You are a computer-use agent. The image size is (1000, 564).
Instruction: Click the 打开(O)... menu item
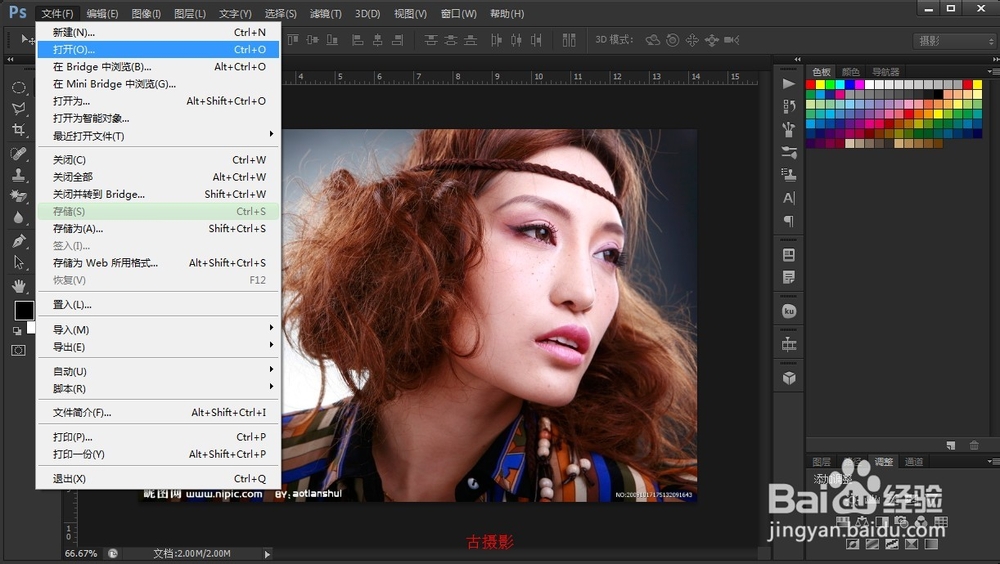(x=74, y=49)
